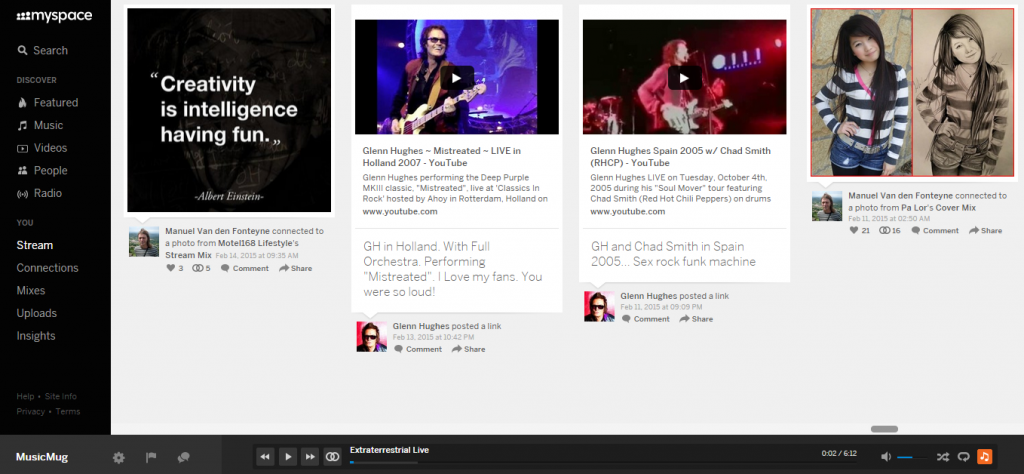Comment on the Glenn Hughes Spain 2005 post

point(646,319)
